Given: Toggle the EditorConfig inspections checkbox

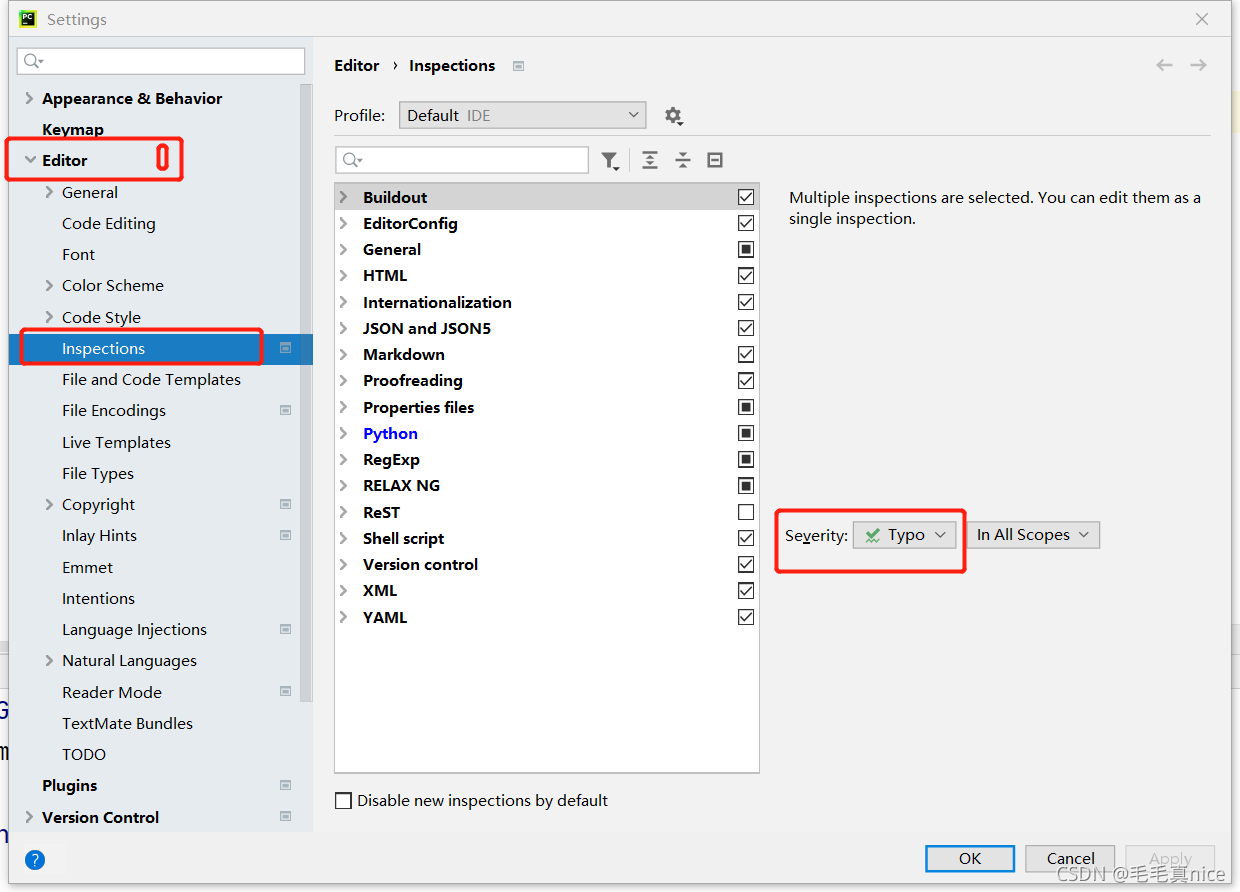Looking at the screenshot, I should point(746,223).
